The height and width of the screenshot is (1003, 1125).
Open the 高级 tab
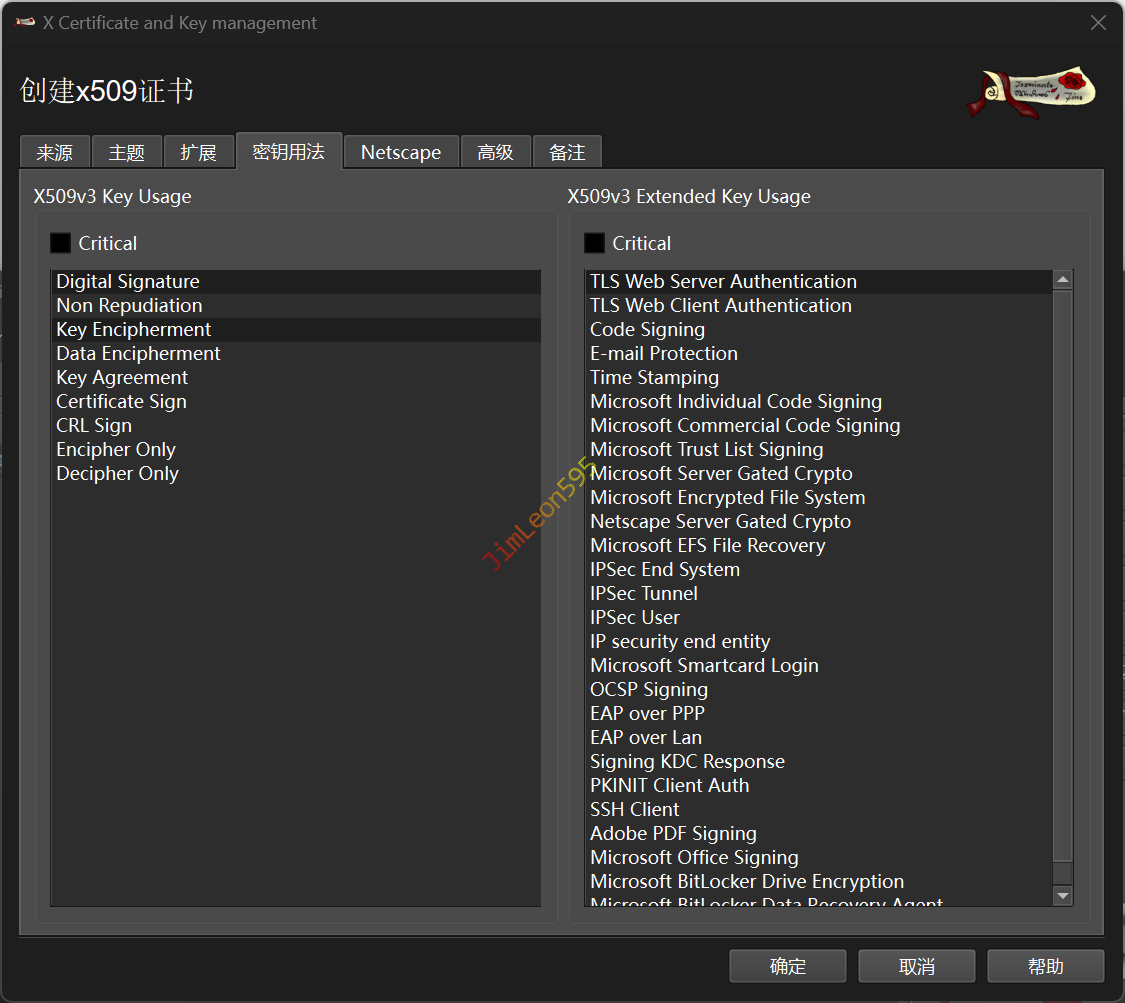coord(496,153)
